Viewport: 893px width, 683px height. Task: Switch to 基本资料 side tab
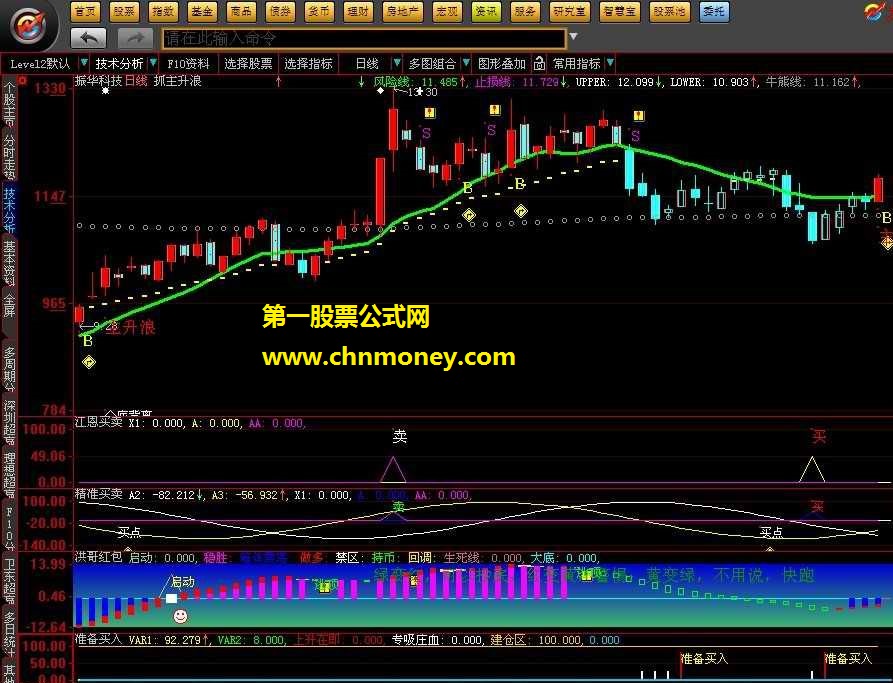pos(10,263)
